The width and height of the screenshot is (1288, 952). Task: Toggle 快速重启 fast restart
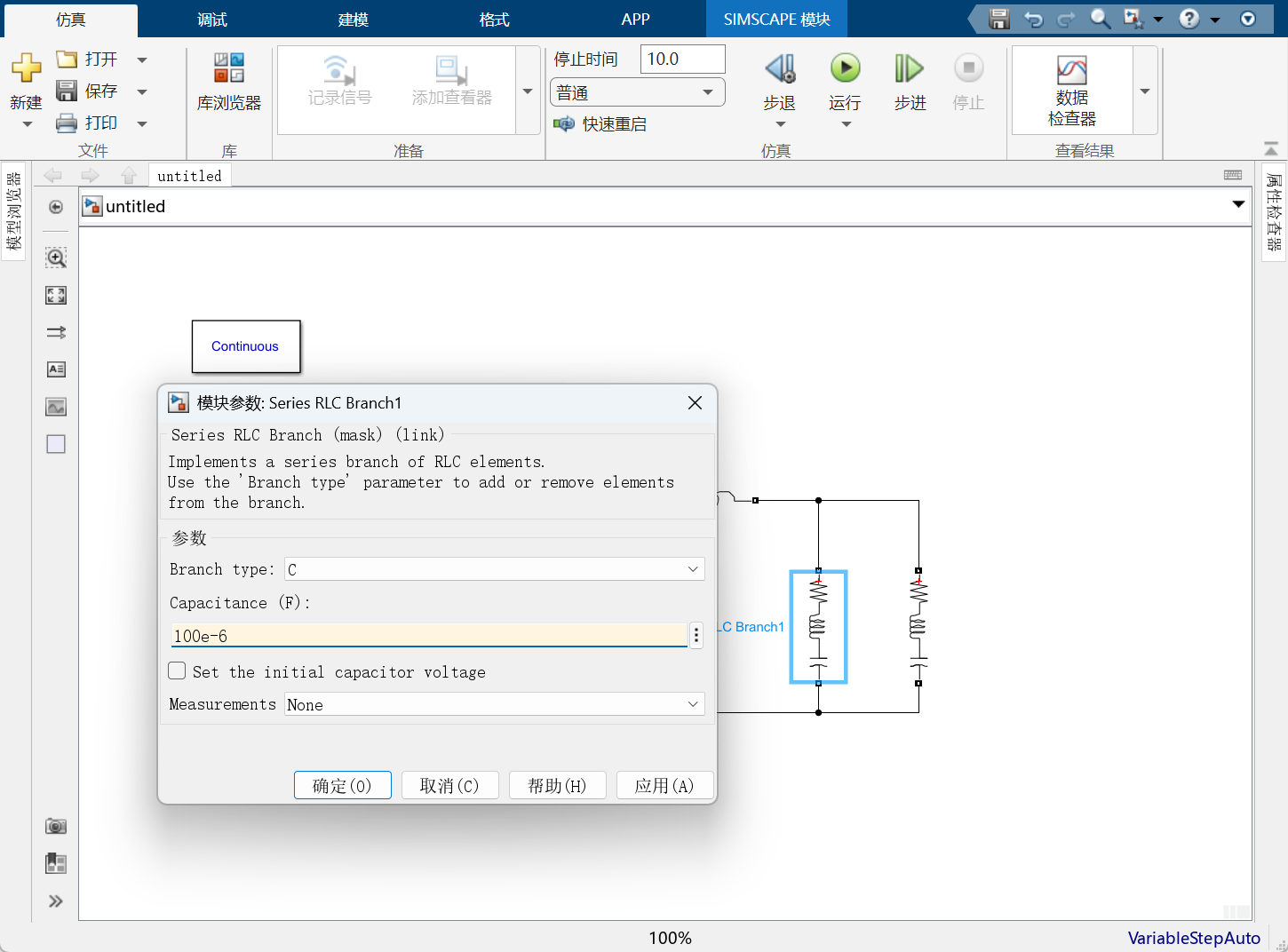[x=600, y=124]
